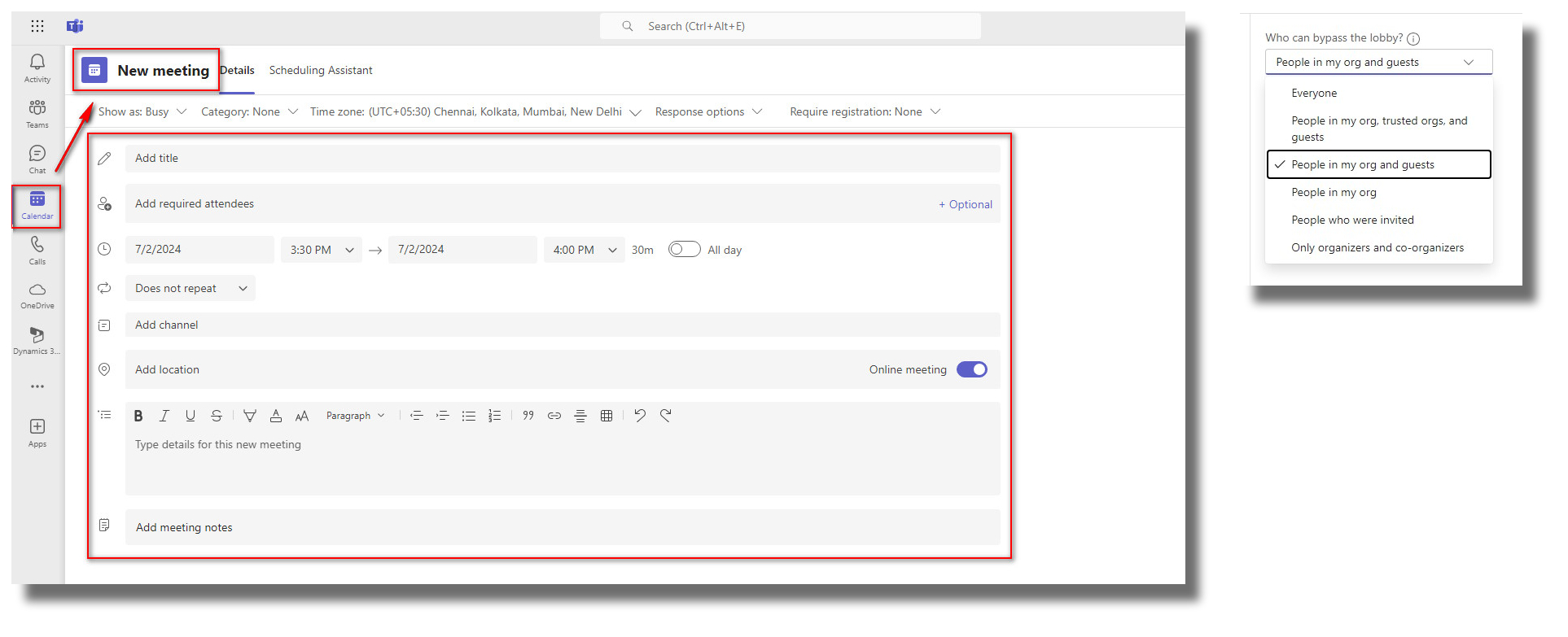Open the Time zone dropdown
The width and height of the screenshot is (1568, 637).
pos(475,111)
